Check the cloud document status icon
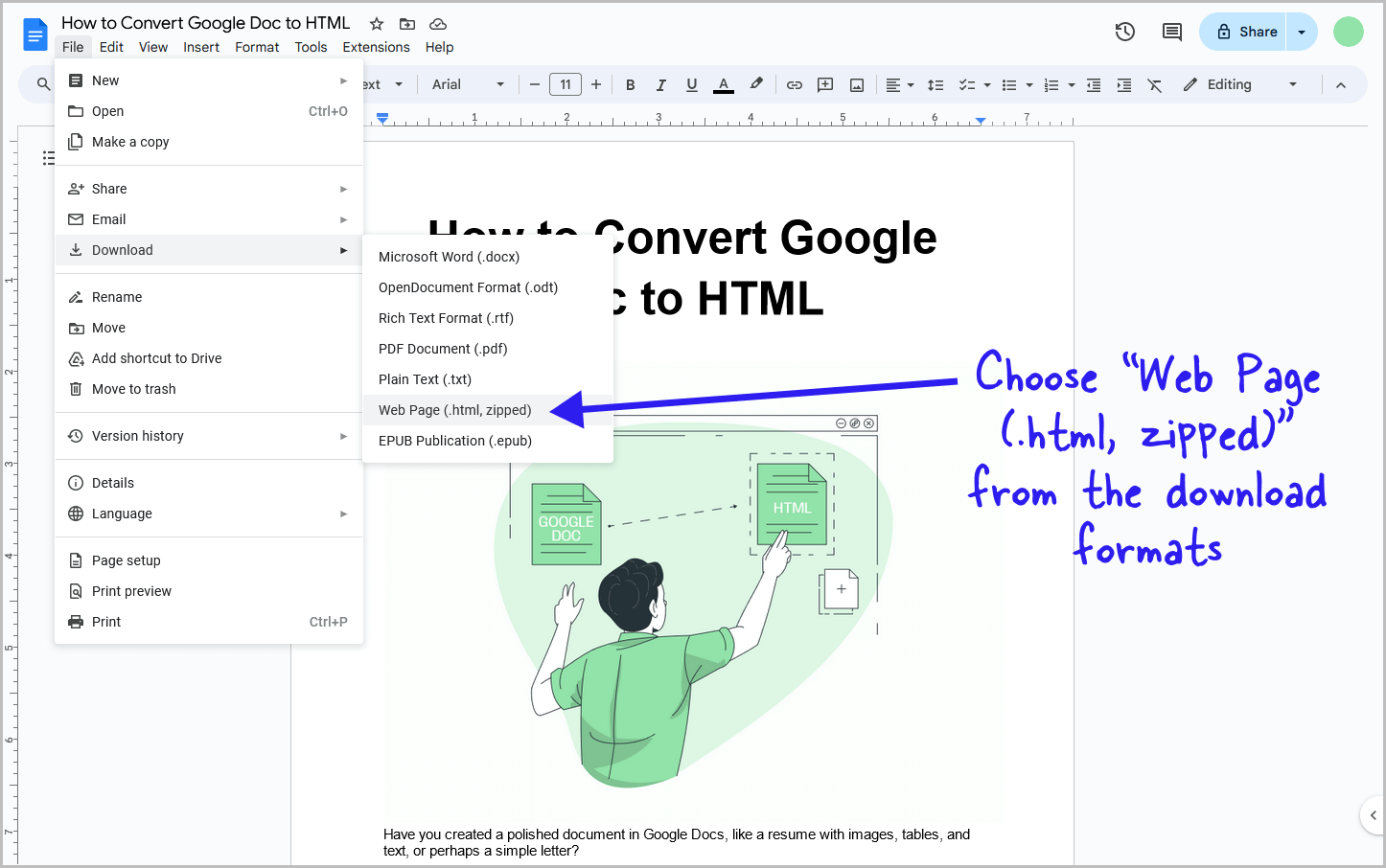Image resolution: width=1386 pixels, height=868 pixels. point(438,24)
